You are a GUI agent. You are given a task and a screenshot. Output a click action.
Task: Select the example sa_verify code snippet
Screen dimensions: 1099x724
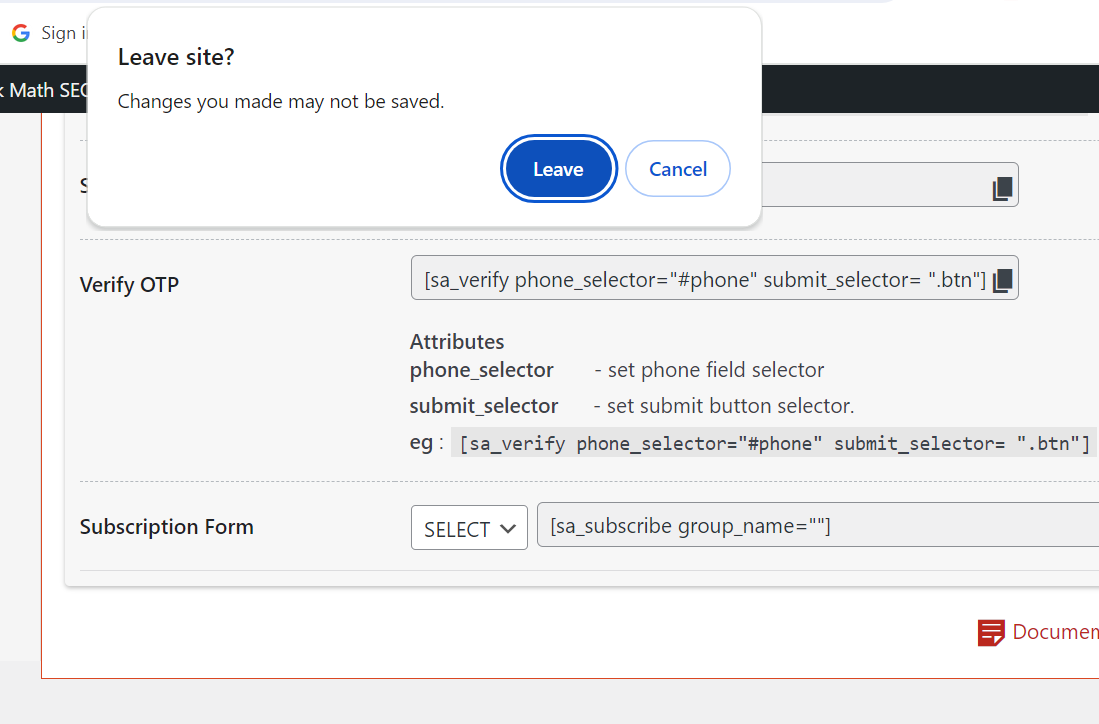[x=774, y=443]
